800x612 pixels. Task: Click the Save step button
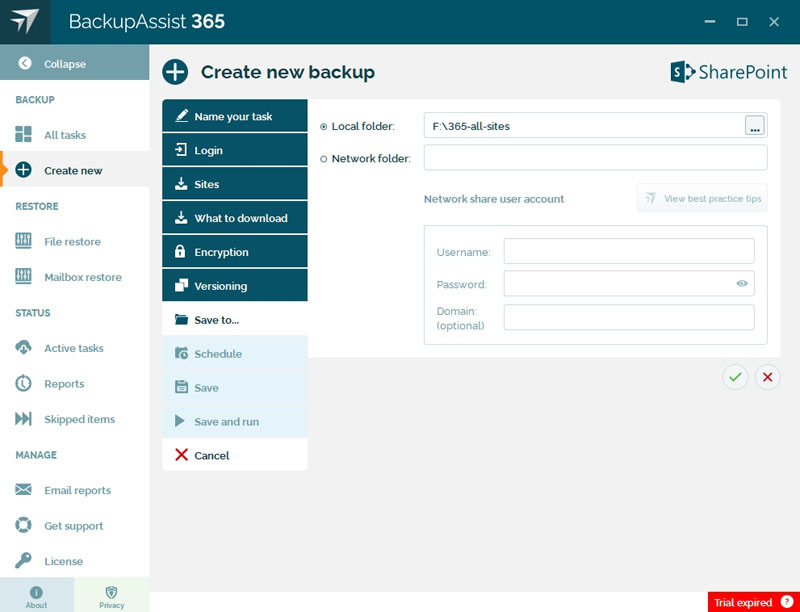pos(235,387)
